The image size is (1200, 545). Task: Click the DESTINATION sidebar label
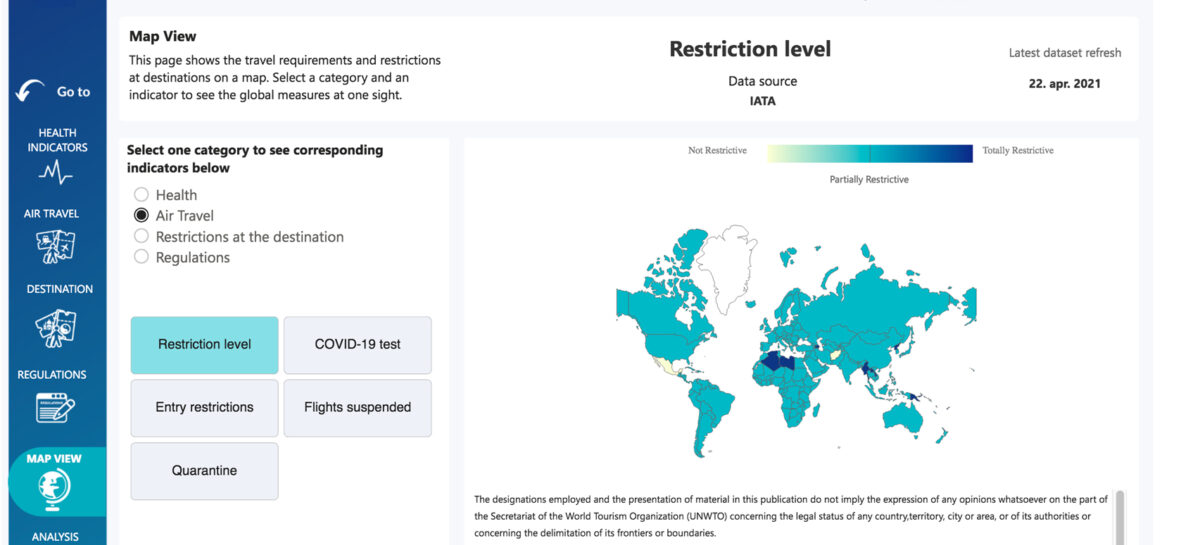(x=59, y=289)
